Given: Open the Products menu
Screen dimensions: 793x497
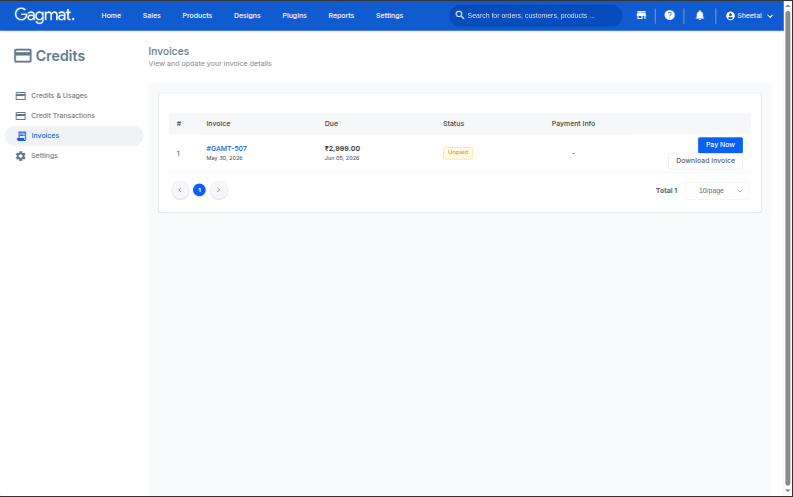Looking at the screenshot, I should coord(197,16).
